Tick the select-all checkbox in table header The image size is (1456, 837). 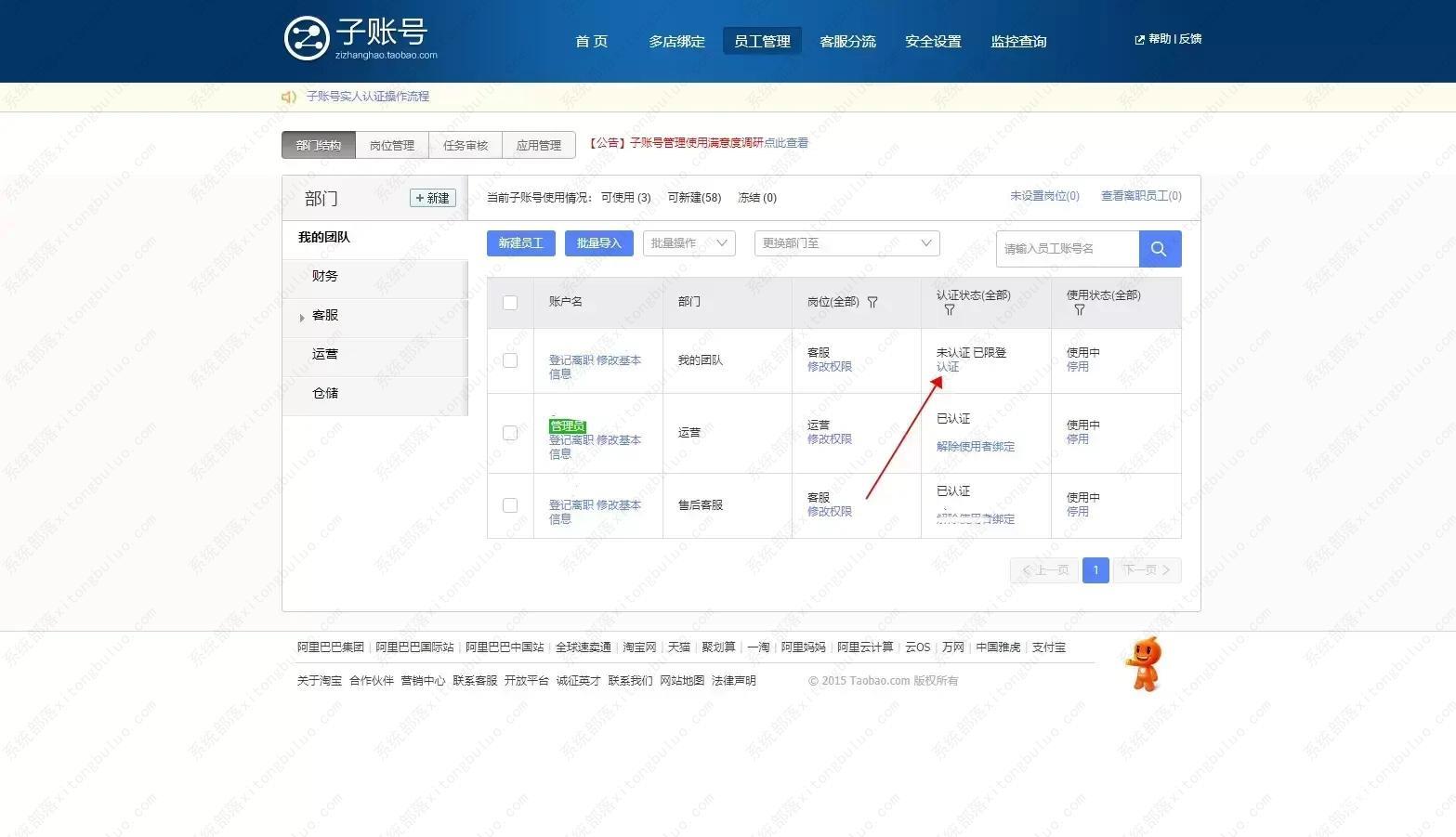point(510,302)
